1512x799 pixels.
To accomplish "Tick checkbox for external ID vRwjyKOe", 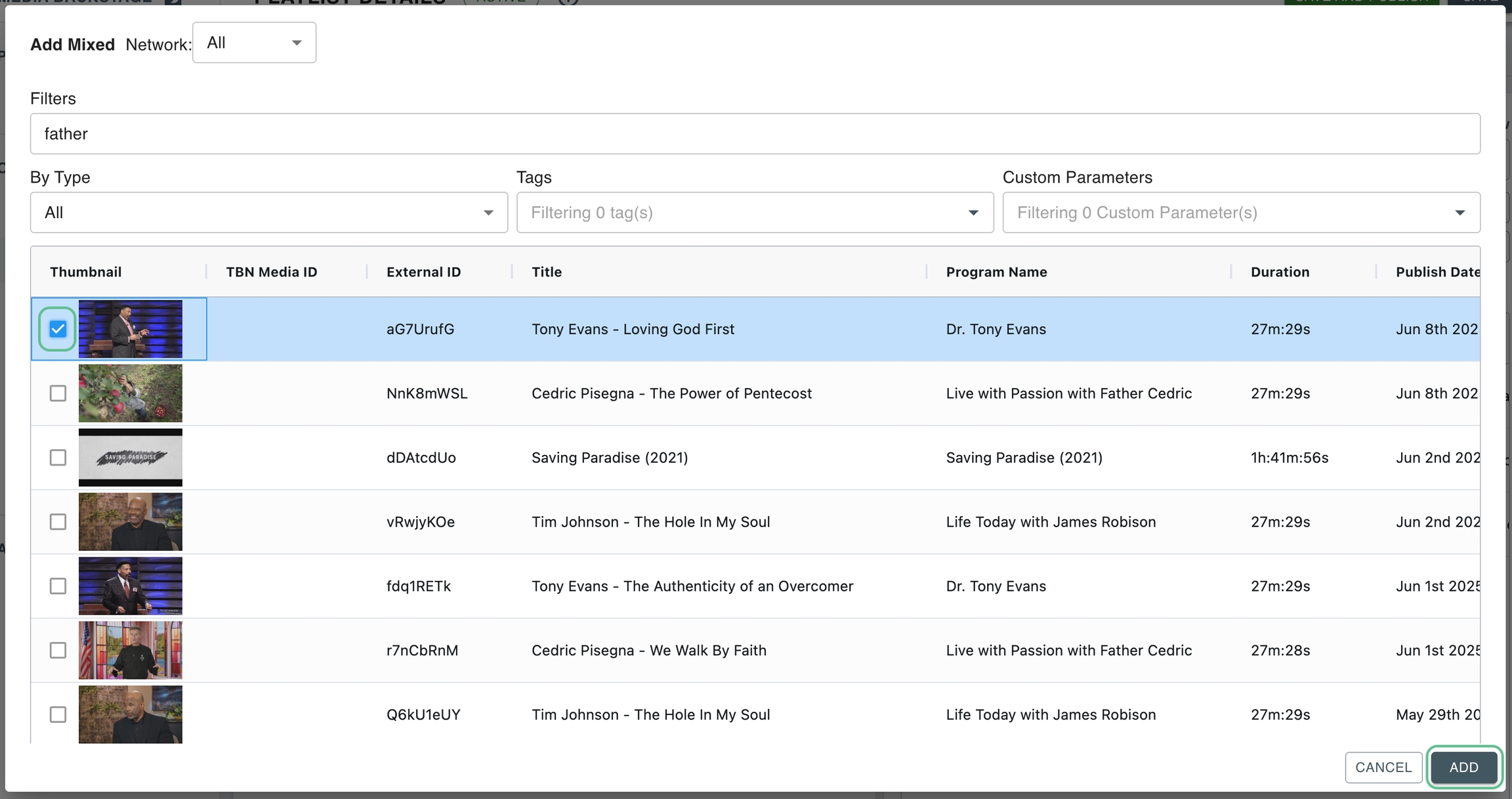I will [x=58, y=522].
